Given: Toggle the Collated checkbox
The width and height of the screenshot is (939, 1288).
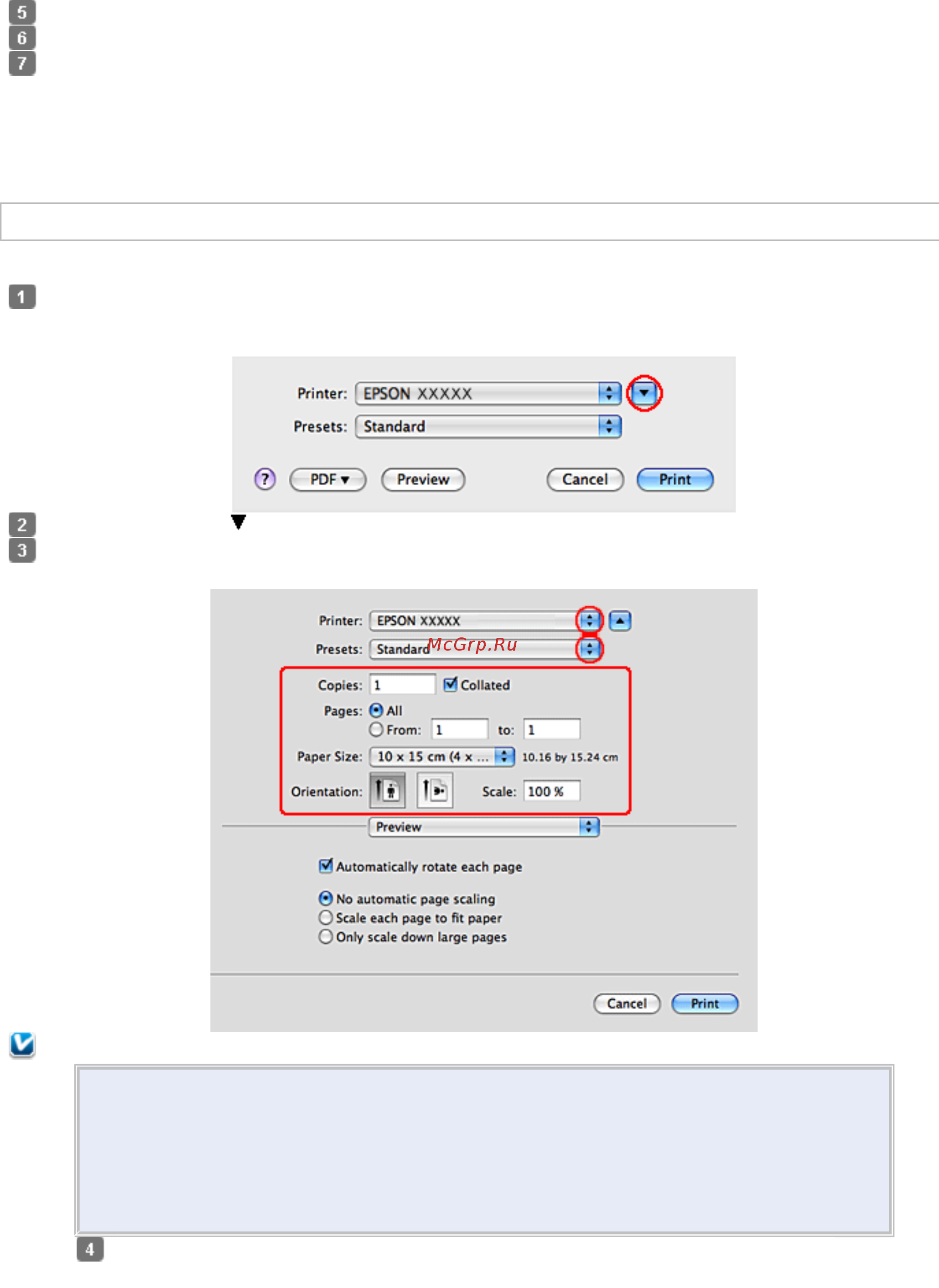Looking at the screenshot, I should [x=450, y=684].
